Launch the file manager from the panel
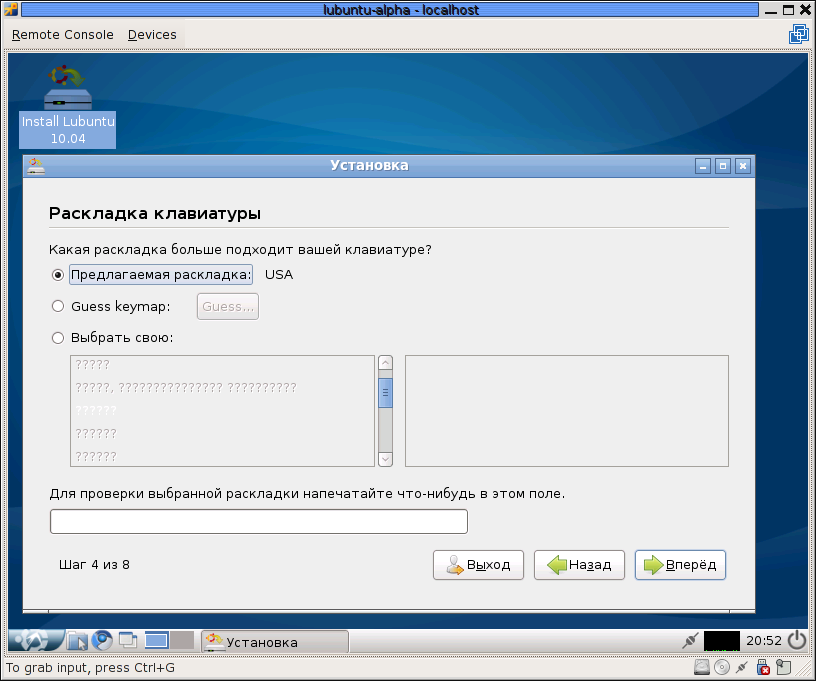This screenshot has height=681, width=816. click(x=78, y=640)
